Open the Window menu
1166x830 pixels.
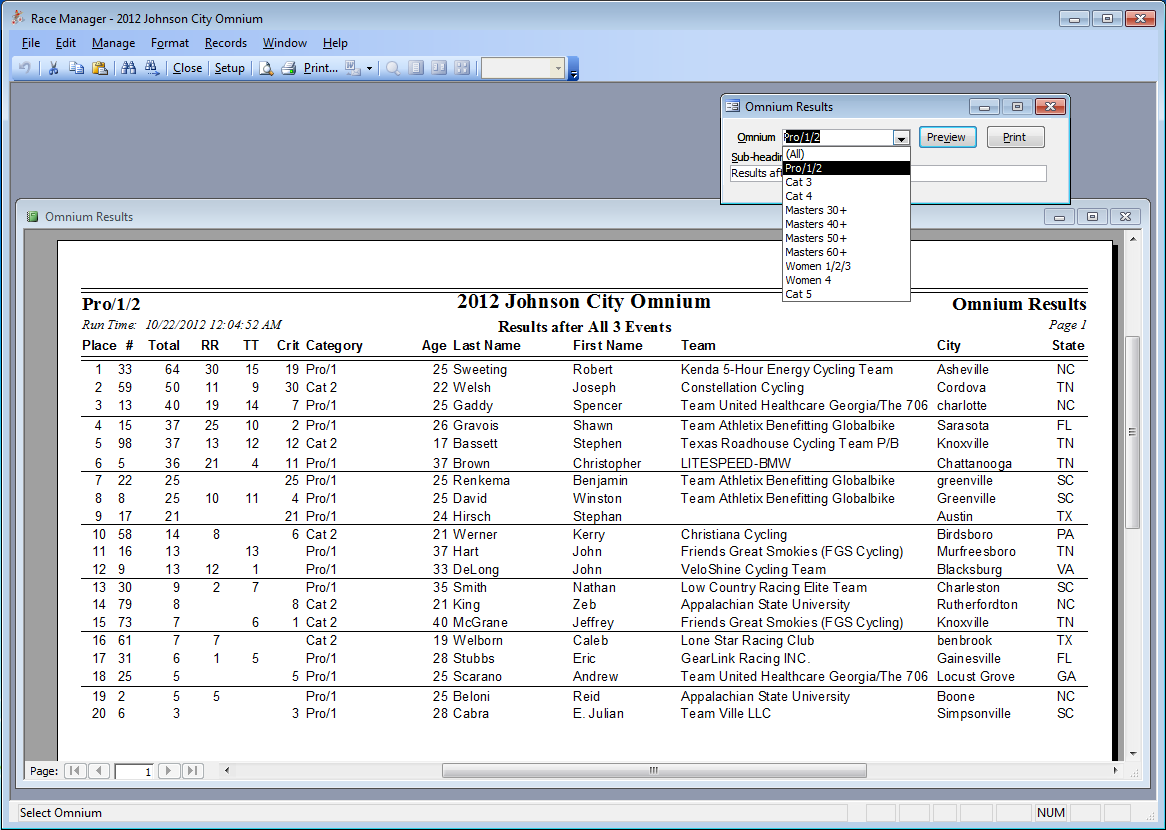[285, 43]
